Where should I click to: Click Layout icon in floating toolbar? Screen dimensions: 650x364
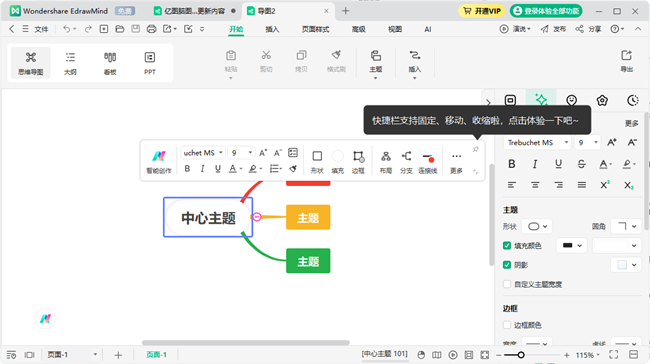coord(386,161)
